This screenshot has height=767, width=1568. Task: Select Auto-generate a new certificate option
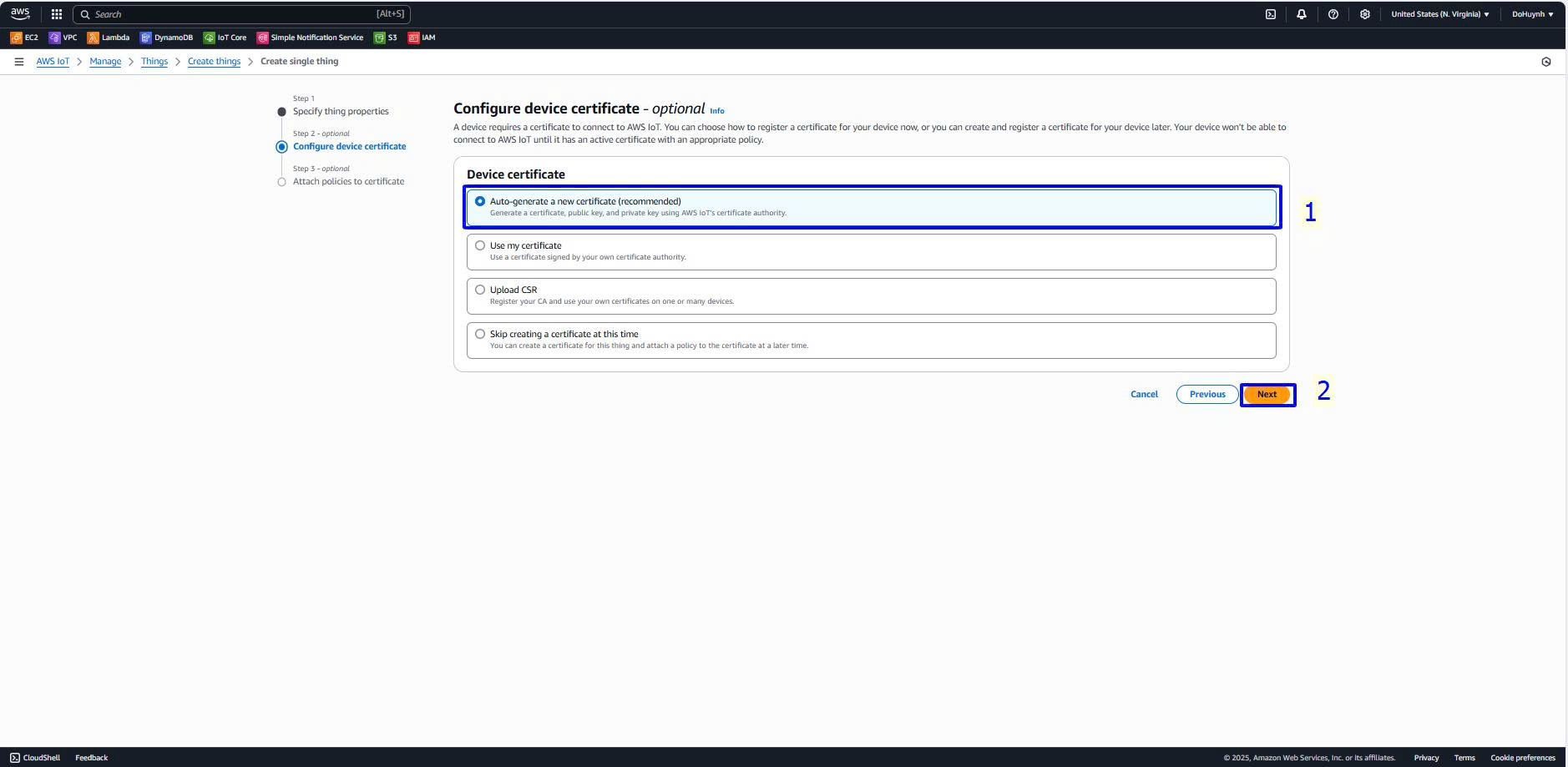[x=480, y=201]
